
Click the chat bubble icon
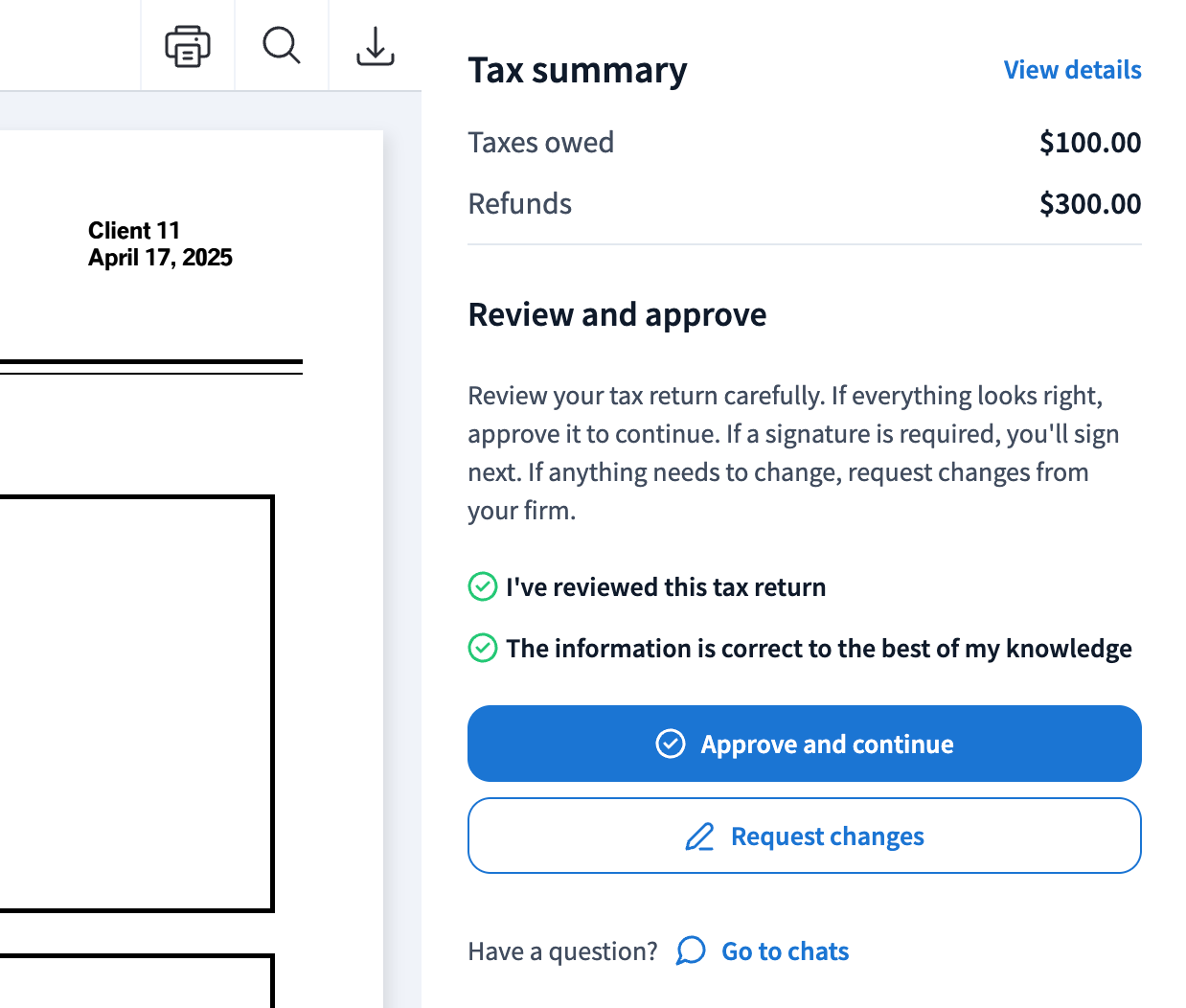tap(691, 951)
